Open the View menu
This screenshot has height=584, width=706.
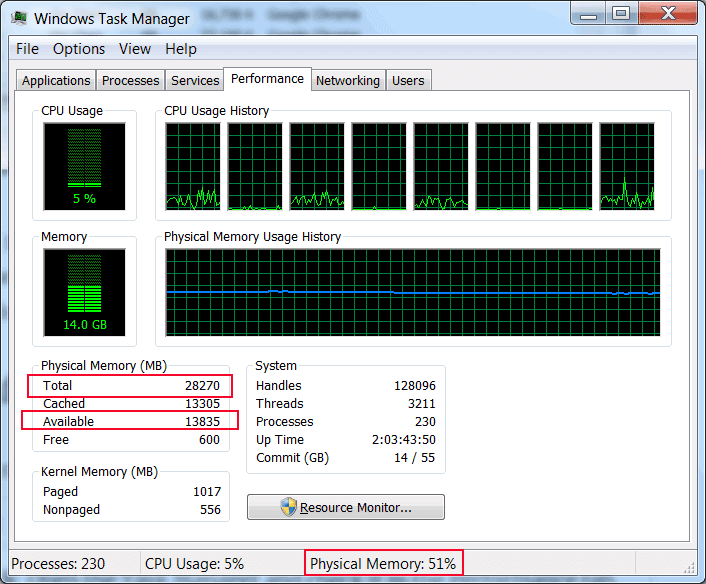(x=135, y=49)
